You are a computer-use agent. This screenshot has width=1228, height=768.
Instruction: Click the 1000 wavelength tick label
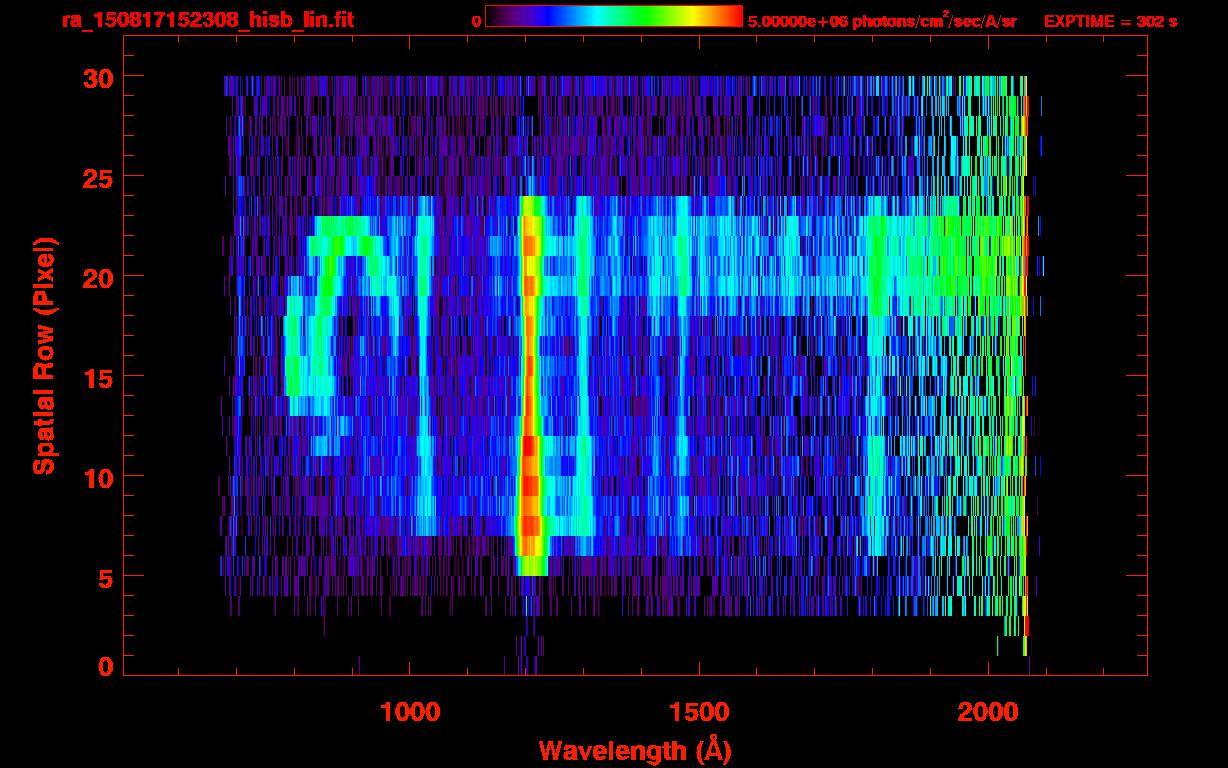coord(410,712)
